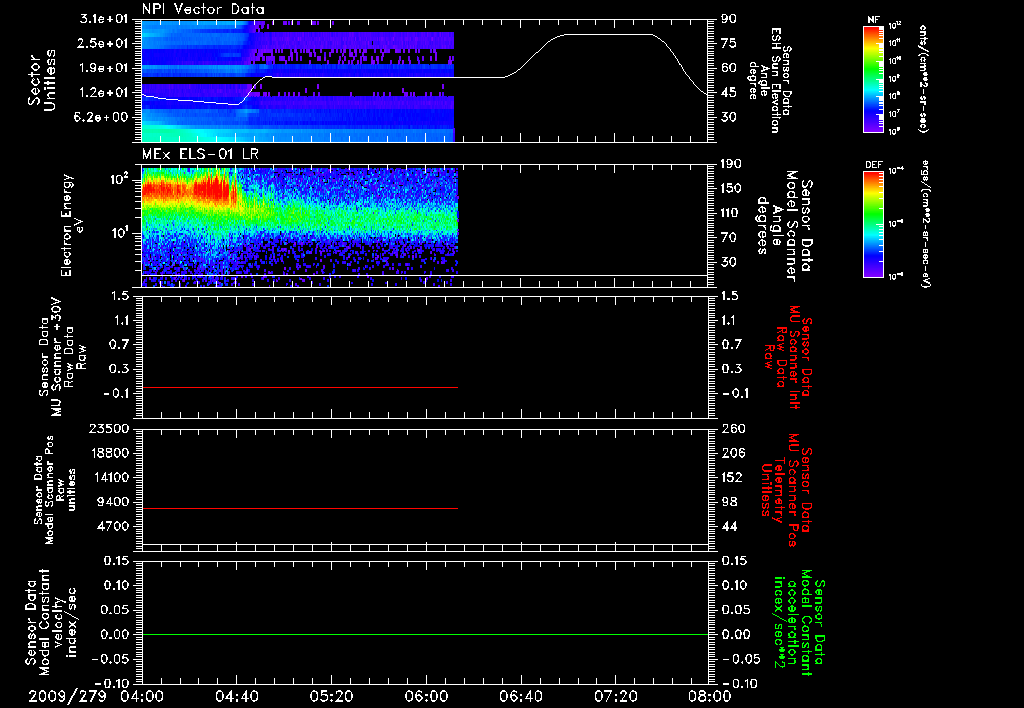Click the '90' sun elevation tick label
This screenshot has width=1024, height=708.
pyautogui.click(x=729, y=18)
